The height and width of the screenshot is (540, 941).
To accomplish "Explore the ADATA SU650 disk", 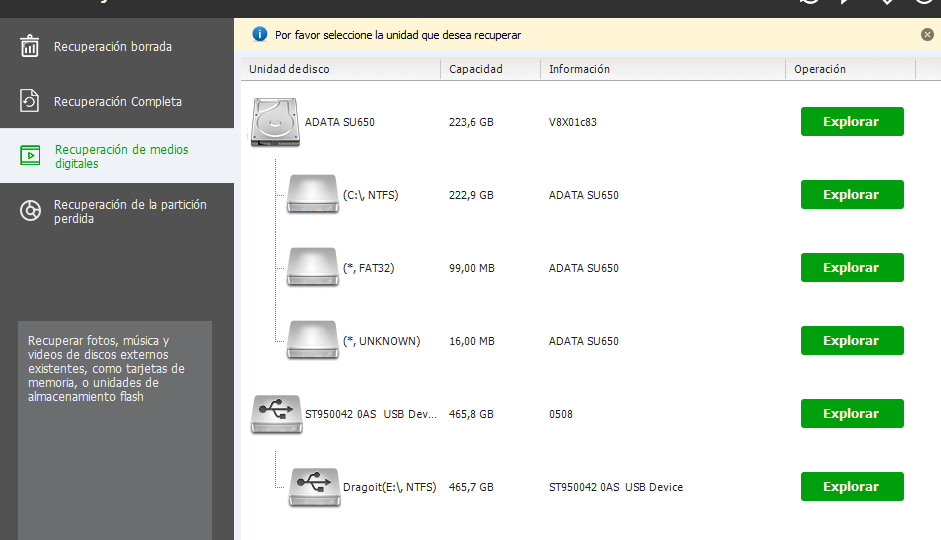I will pyautogui.click(x=852, y=121).
